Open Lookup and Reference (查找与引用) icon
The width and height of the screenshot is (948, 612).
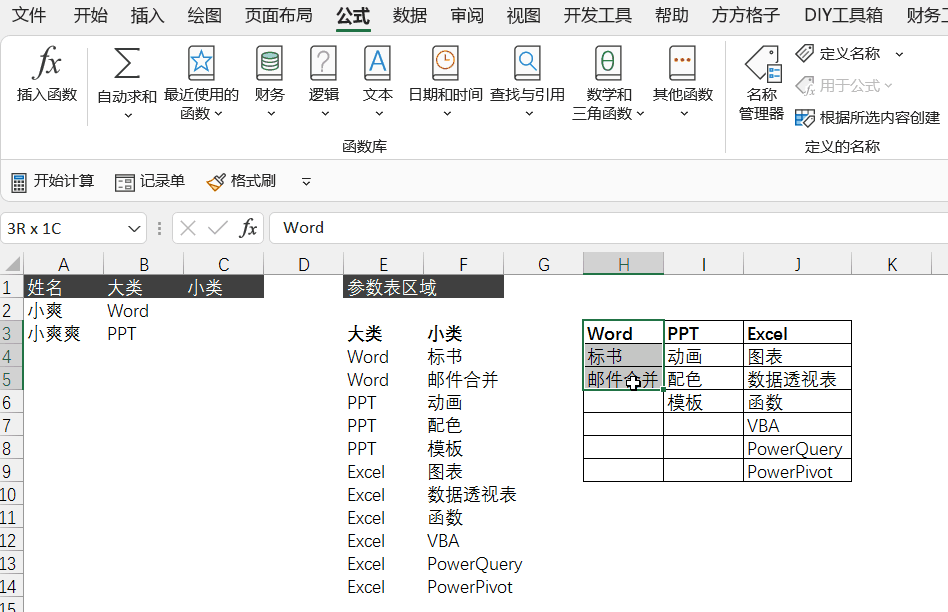click(527, 64)
